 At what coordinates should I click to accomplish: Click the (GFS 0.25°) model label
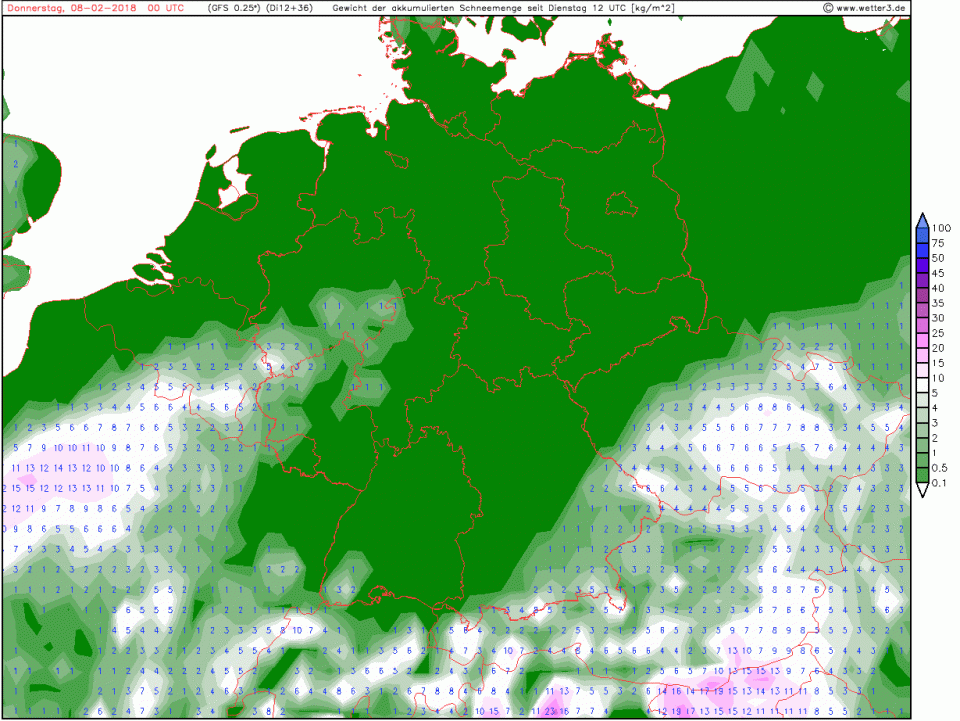point(234,8)
